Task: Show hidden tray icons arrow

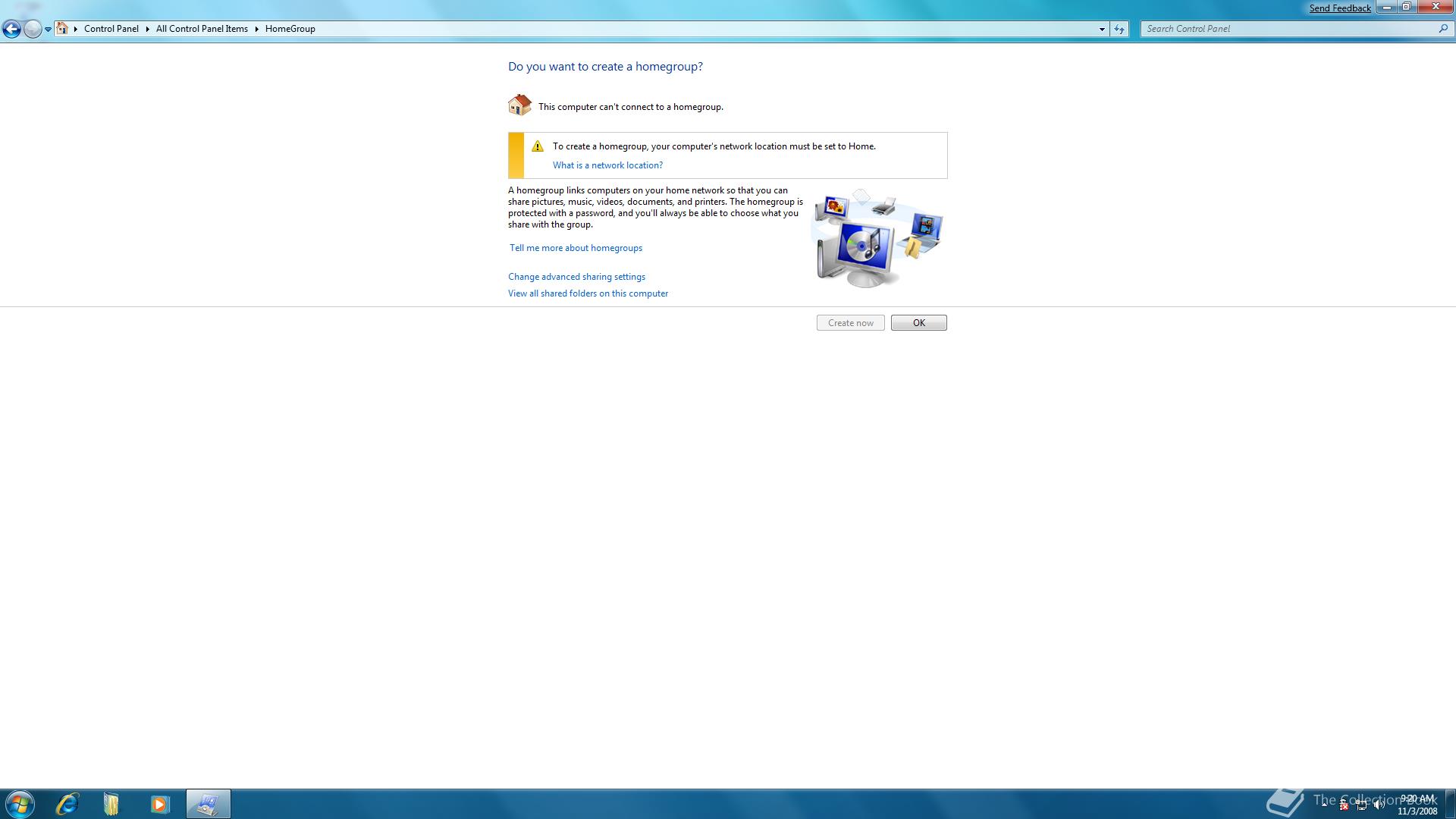Action: click(x=1325, y=804)
